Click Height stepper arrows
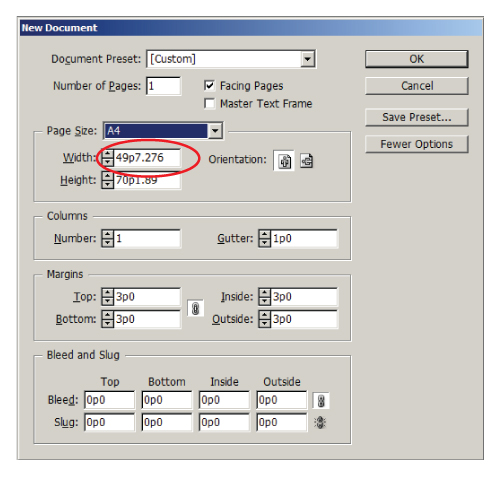The height and width of the screenshot is (482, 500). tap(107, 180)
